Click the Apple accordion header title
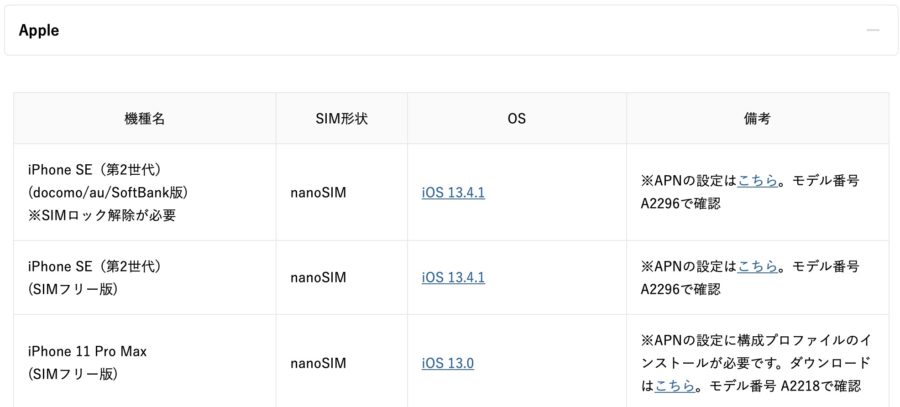 pos(39,31)
